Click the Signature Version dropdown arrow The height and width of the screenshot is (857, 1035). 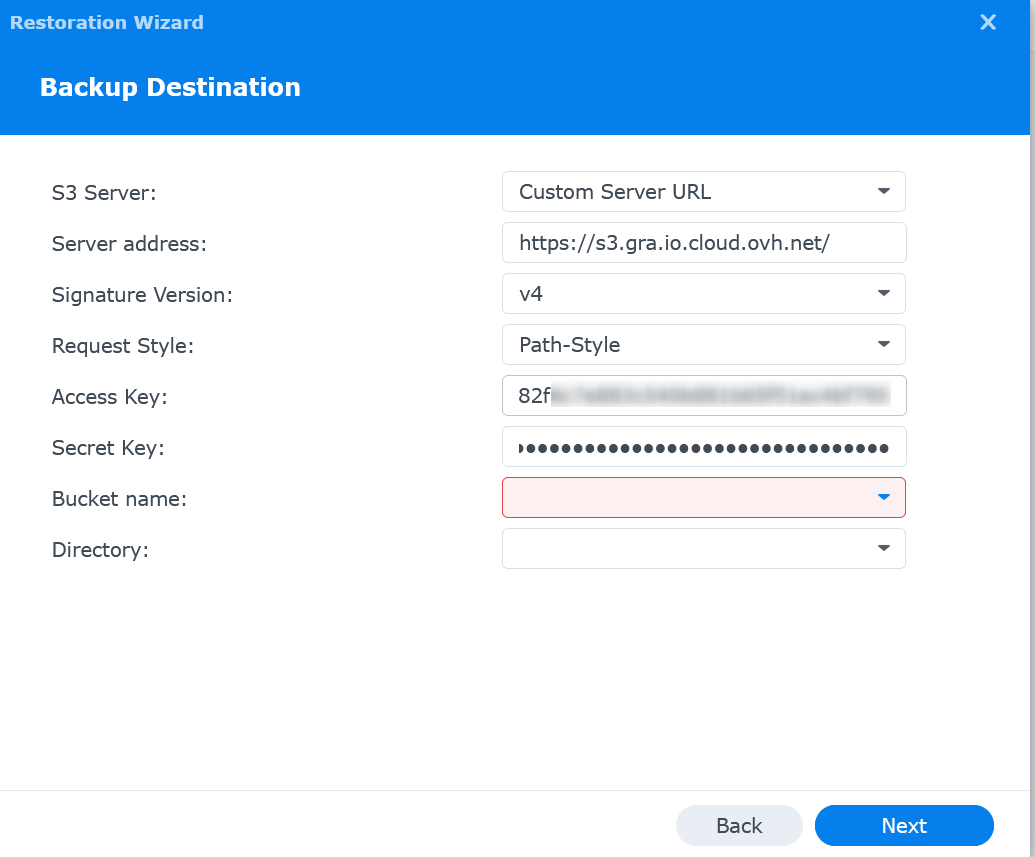pyautogui.click(x=883, y=293)
